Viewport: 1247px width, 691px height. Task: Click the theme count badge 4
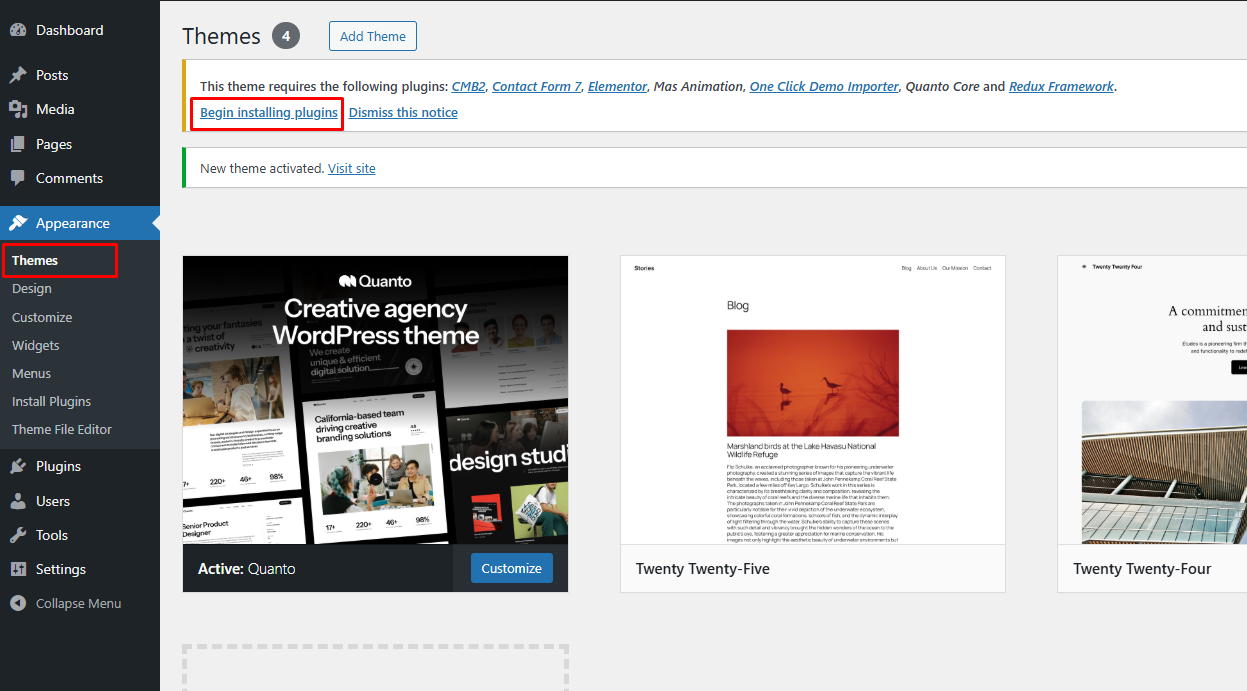coord(286,36)
